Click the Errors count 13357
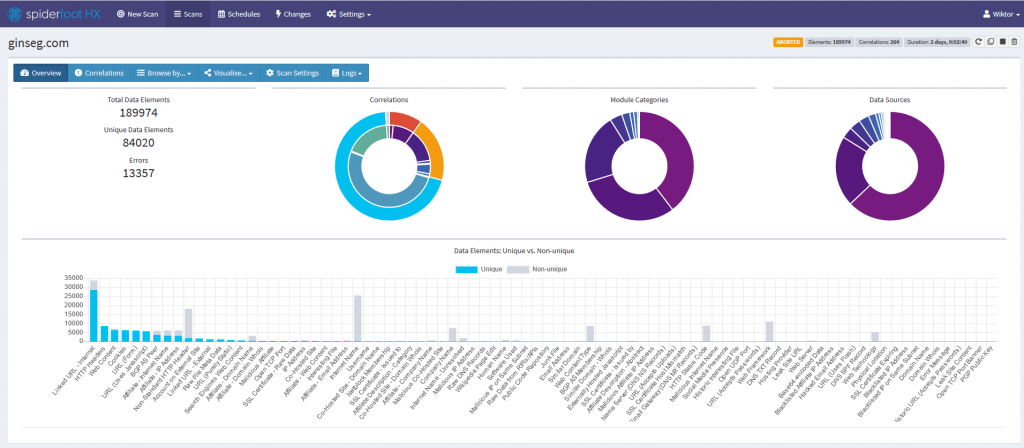 138,173
